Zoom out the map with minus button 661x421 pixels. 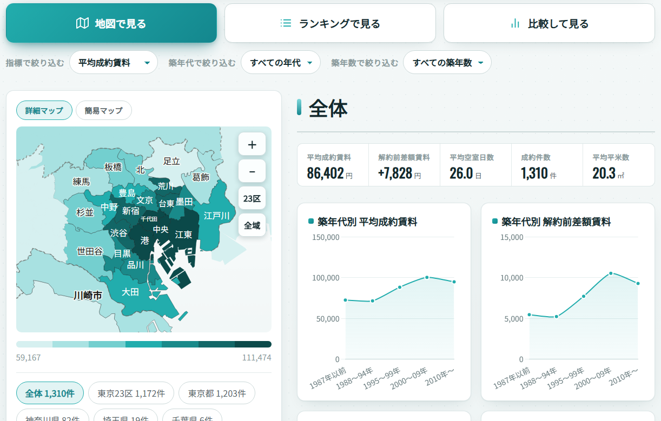pos(252,172)
